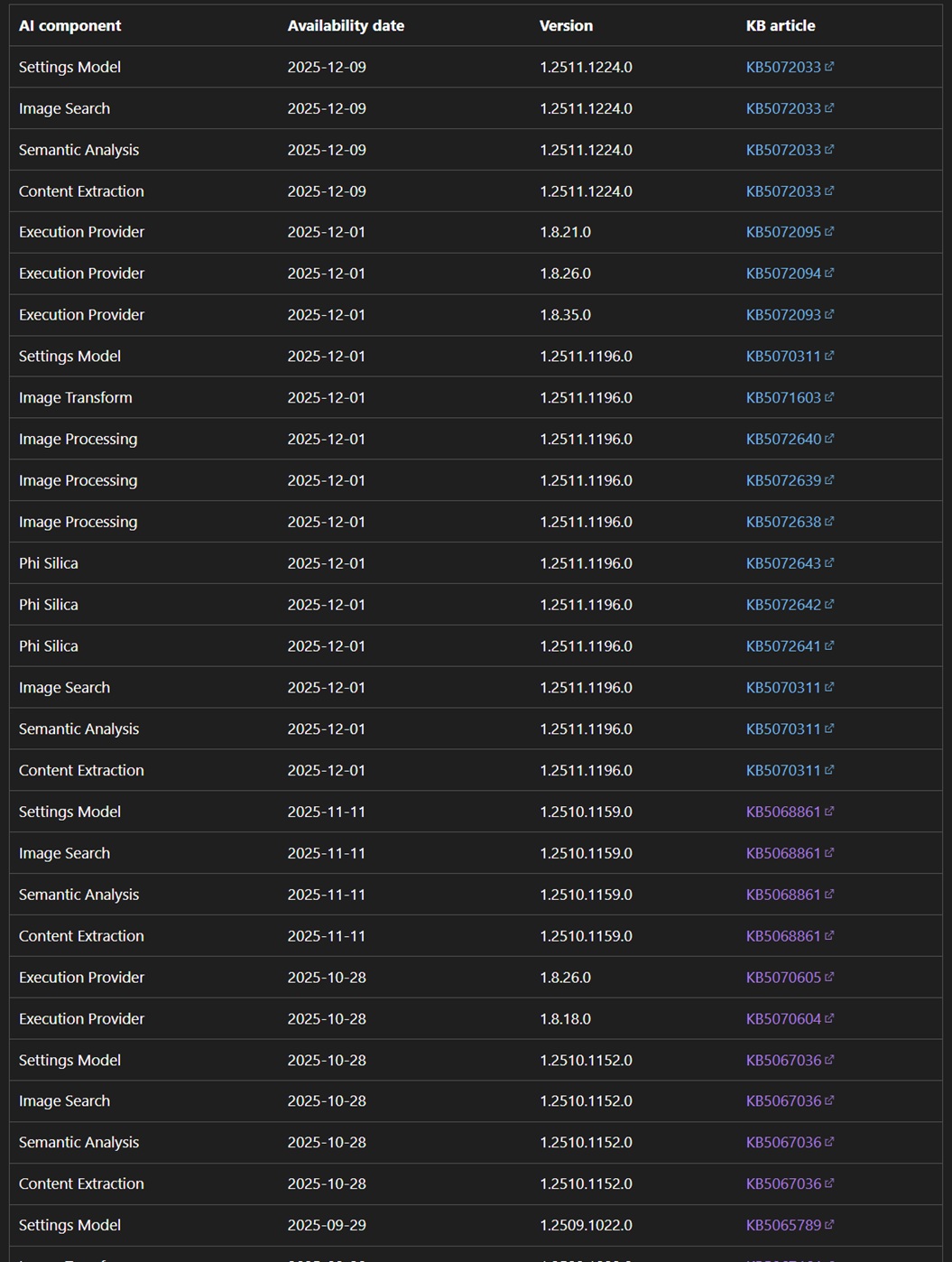This screenshot has width=952, height=1262.
Task: Click external-link icon next to KB5072643
Action: [x=829, y=563]
